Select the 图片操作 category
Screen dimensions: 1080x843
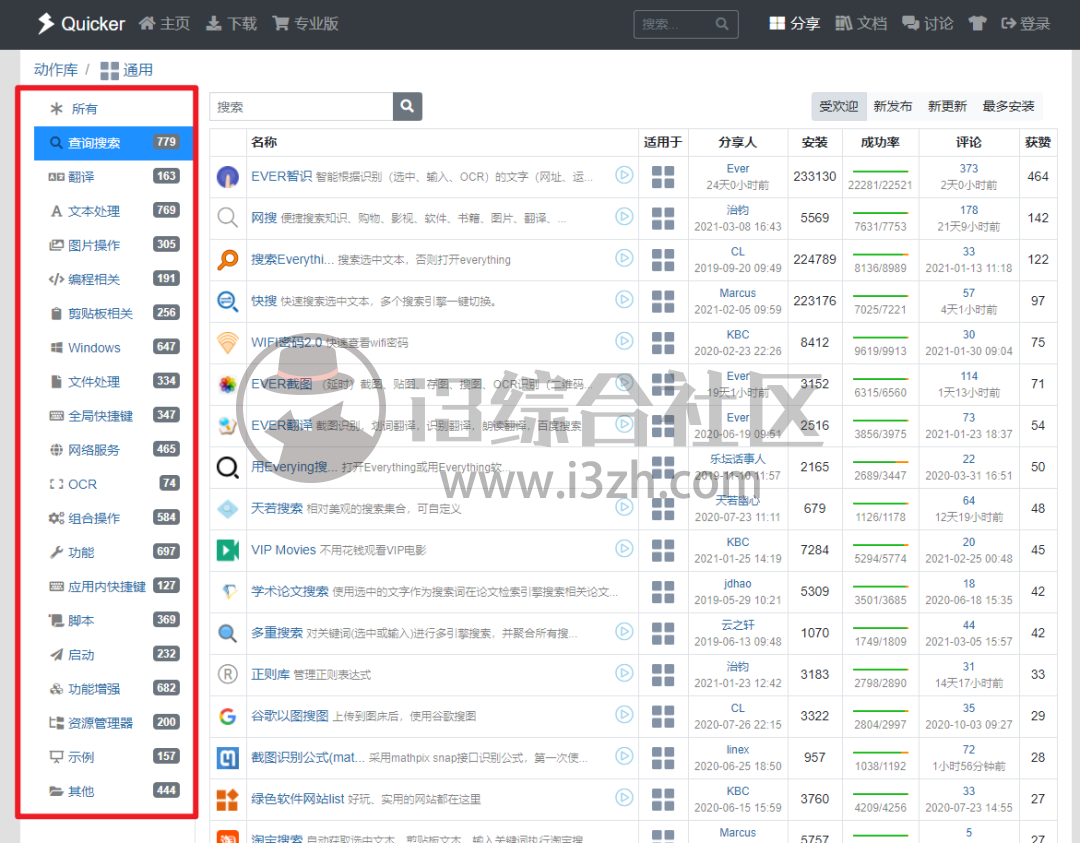114,244
